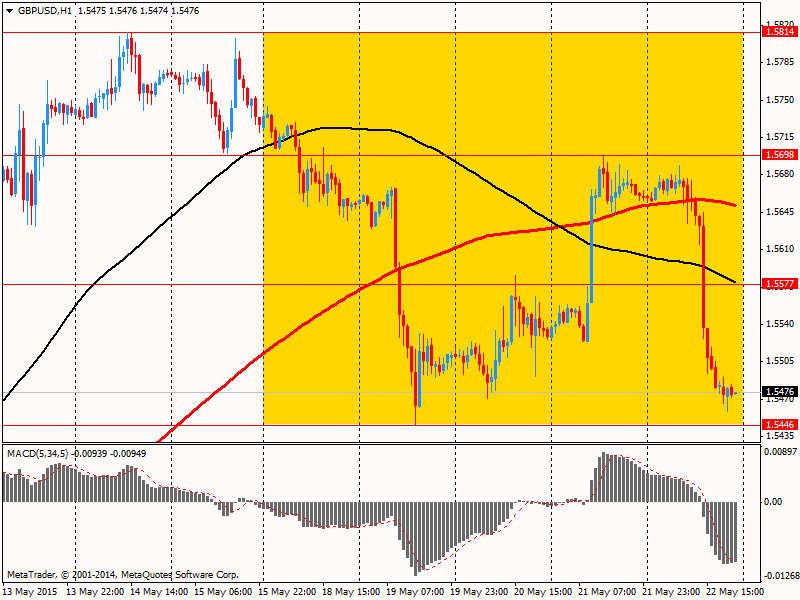
Task: Click the MACD readings -0.00939 -0.00949
Action: point(109,454)
